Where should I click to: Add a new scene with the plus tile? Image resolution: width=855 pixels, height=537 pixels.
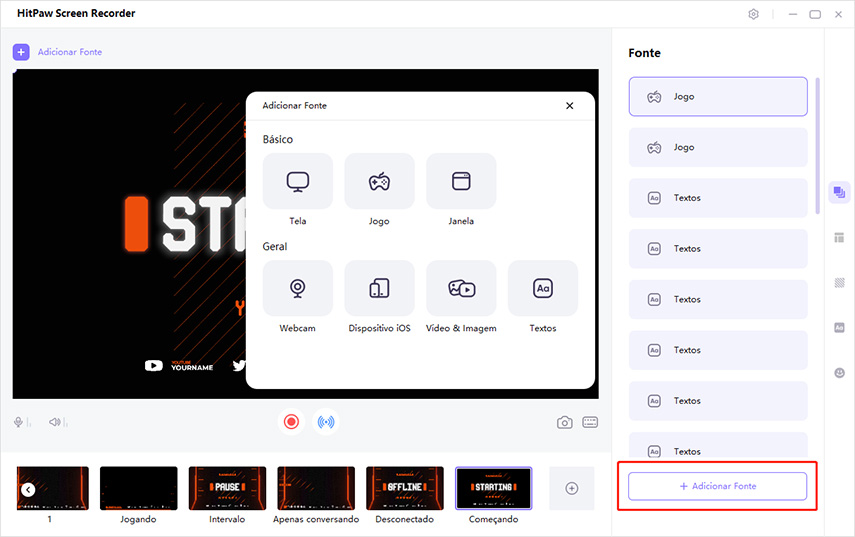point(571,488)
